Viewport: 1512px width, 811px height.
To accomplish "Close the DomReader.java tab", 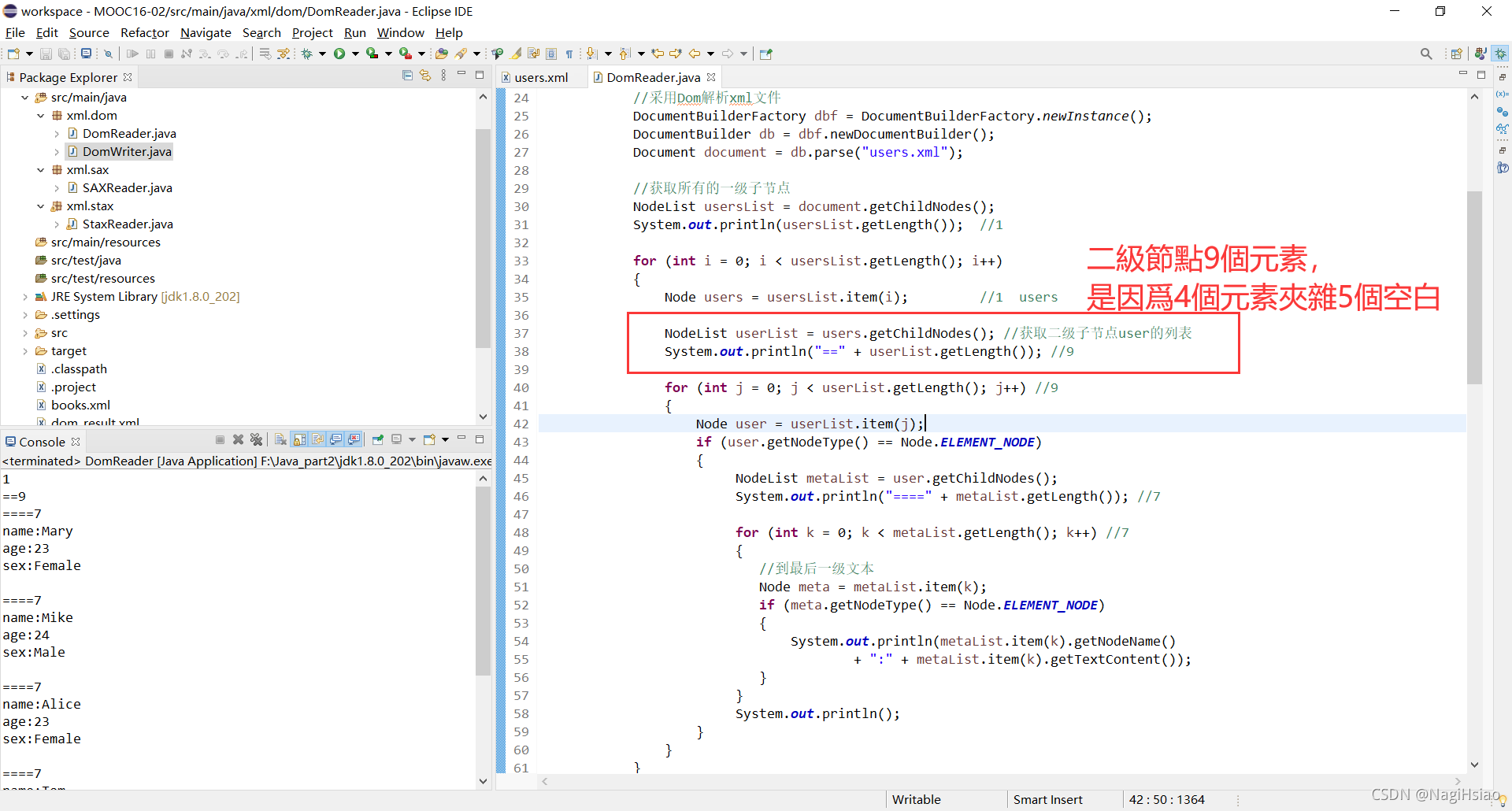I will (x=711, y=77).
